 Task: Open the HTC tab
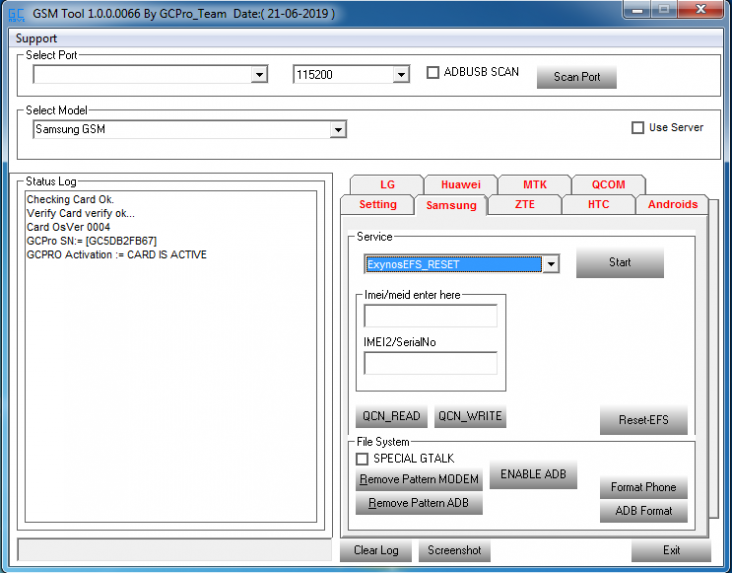click(598, 205)
